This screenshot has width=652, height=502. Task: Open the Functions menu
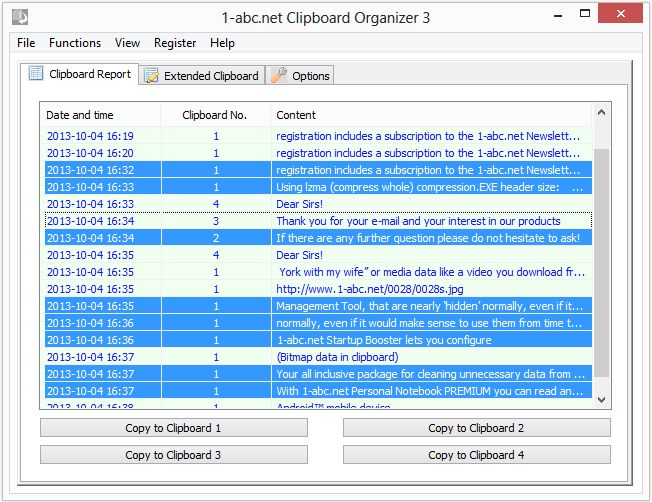(x=75, y=43)
